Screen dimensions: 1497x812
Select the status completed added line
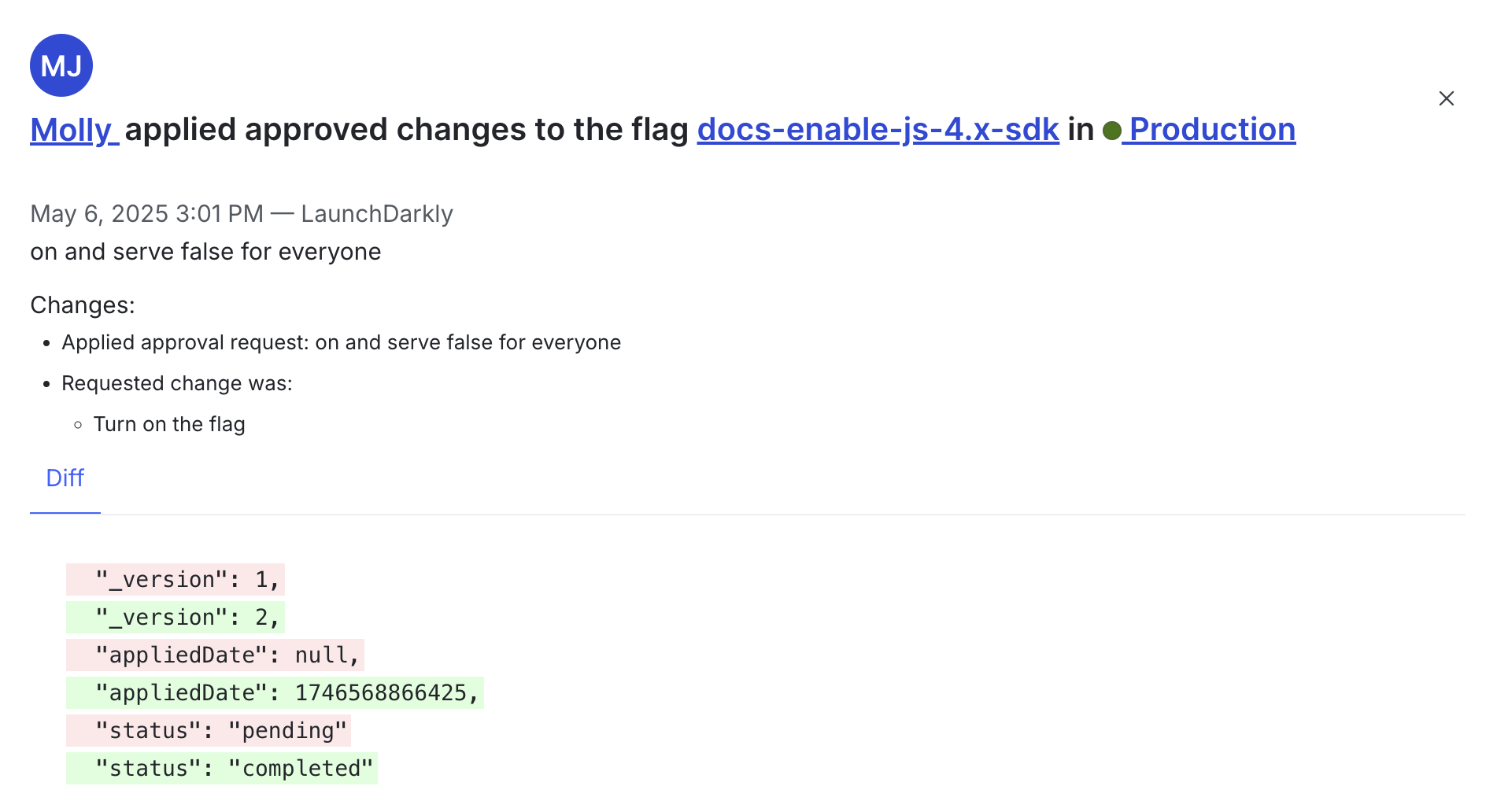click(x=221, y=767)
